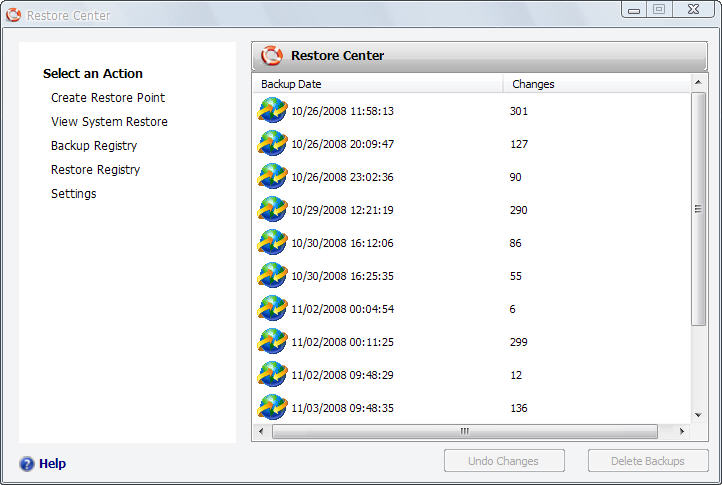Click the changes value 290
722x485 pixels.
pos(518,210)
